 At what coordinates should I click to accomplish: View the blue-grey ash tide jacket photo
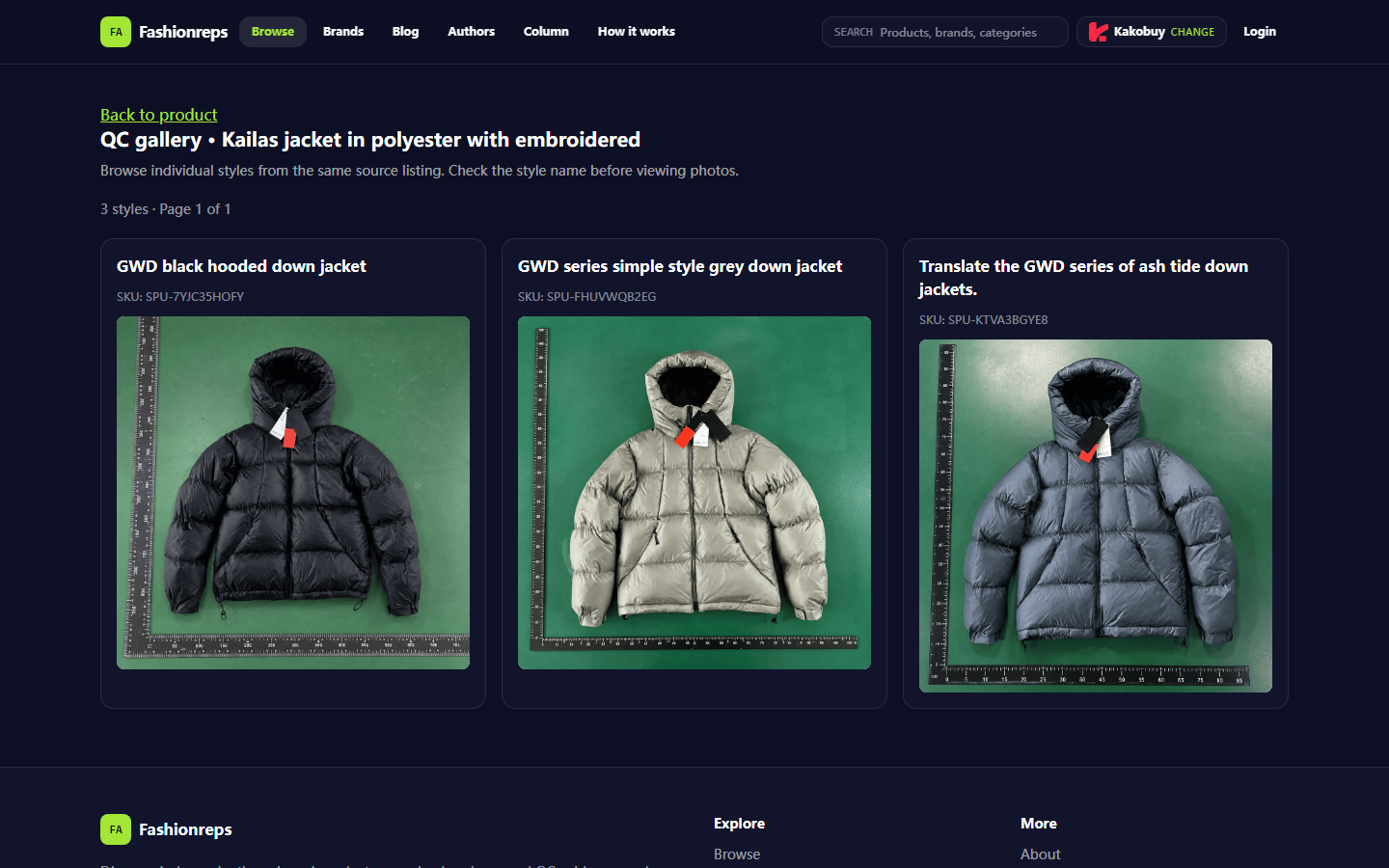(x=1096, y=516)
